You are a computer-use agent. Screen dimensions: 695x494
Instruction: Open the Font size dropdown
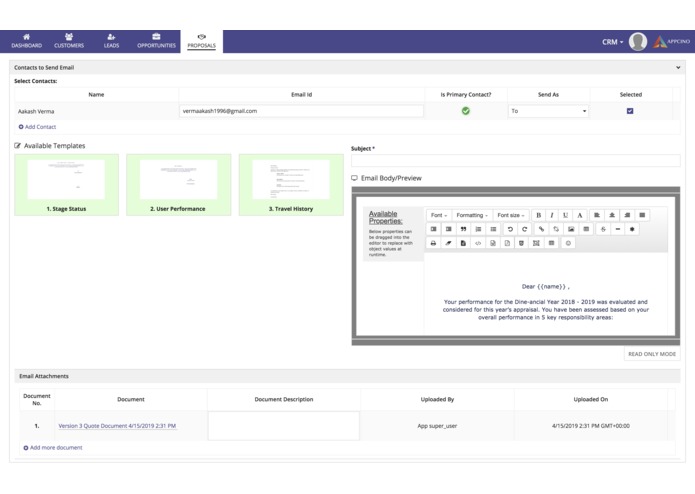(x=511, y=215)
